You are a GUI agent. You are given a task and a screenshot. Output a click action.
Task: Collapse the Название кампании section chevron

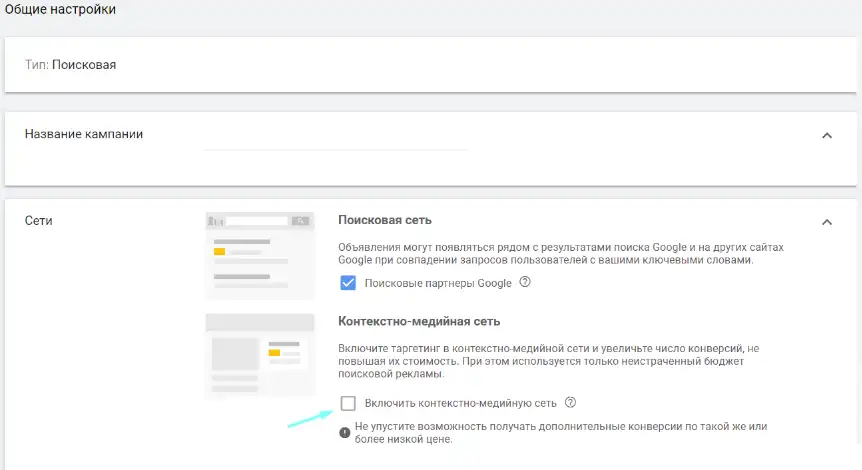pyautogui.click(x=827, y=135)
